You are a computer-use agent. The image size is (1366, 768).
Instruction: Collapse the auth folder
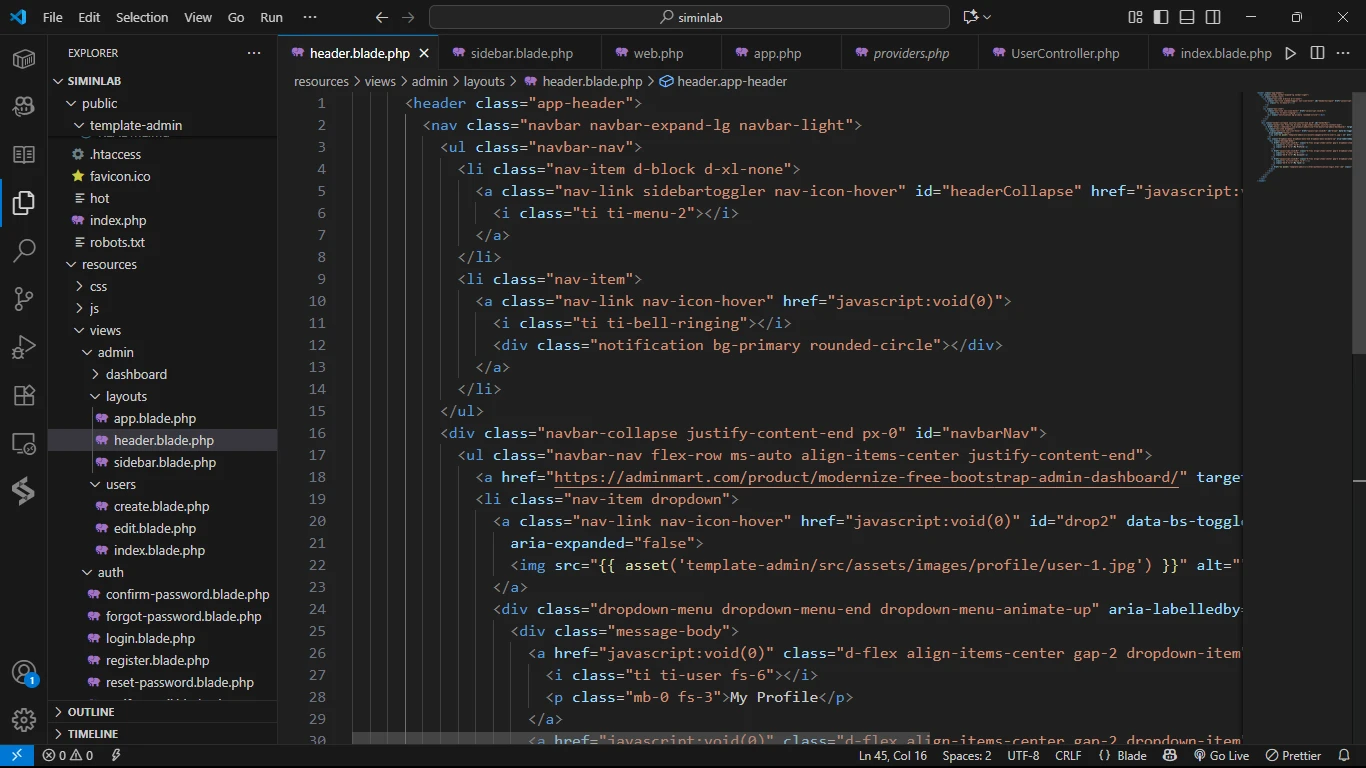110,572
